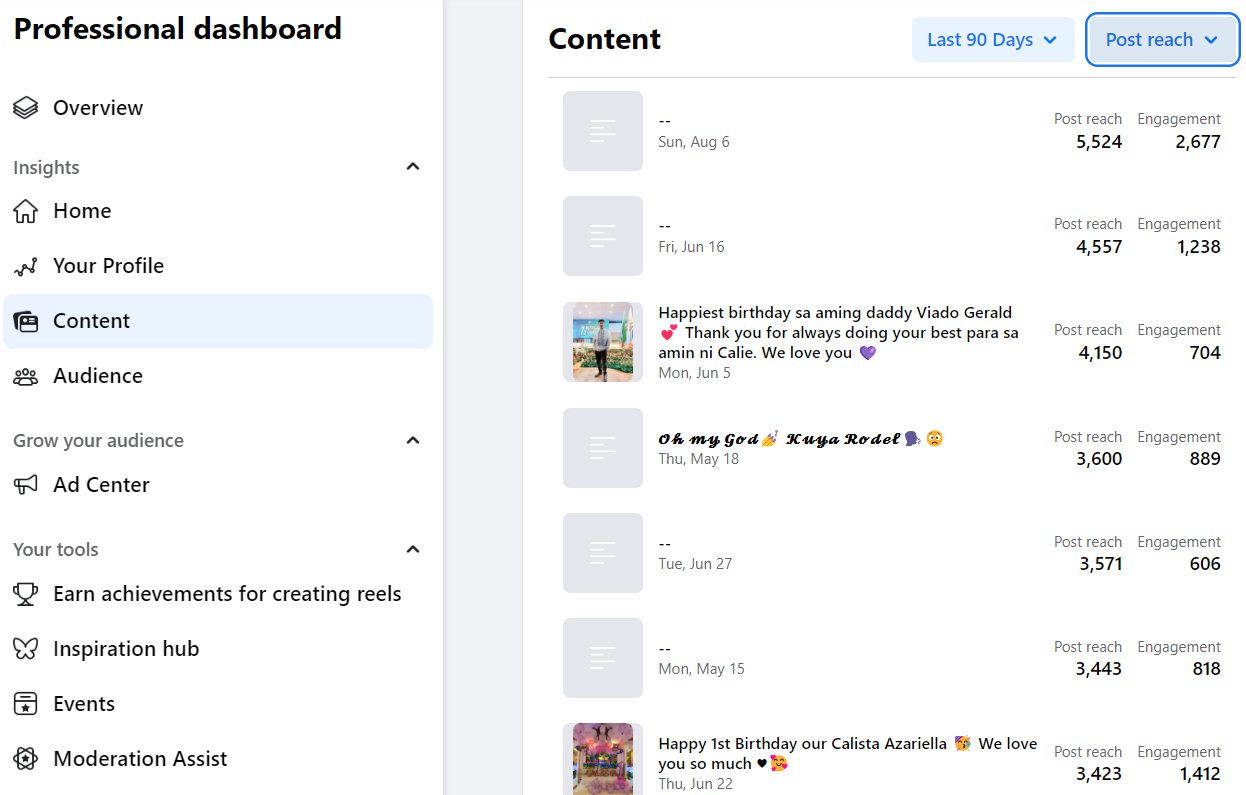Click the 'Mon, Jun 5' date
This screenshot has width=1246, height=795.
[694, 373]
